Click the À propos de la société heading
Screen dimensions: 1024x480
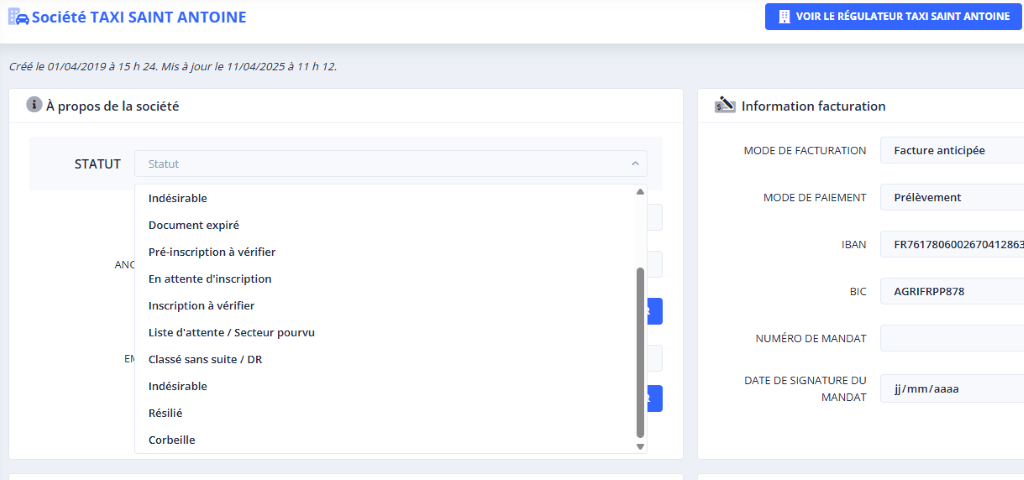pos(112,106)
